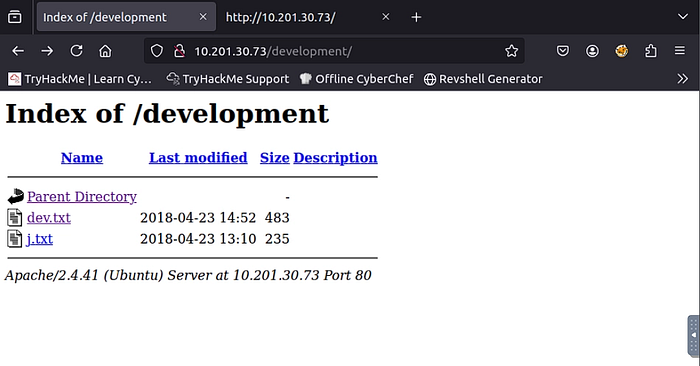Open the Firefox application menu
This screenshot has height=366, width=700.
pos(679,51)
